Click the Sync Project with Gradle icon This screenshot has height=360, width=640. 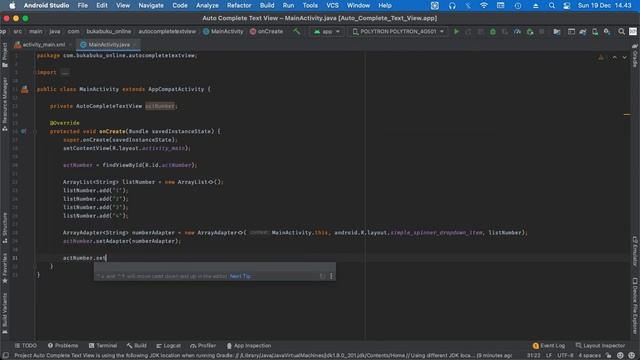(x=583, y=31)
